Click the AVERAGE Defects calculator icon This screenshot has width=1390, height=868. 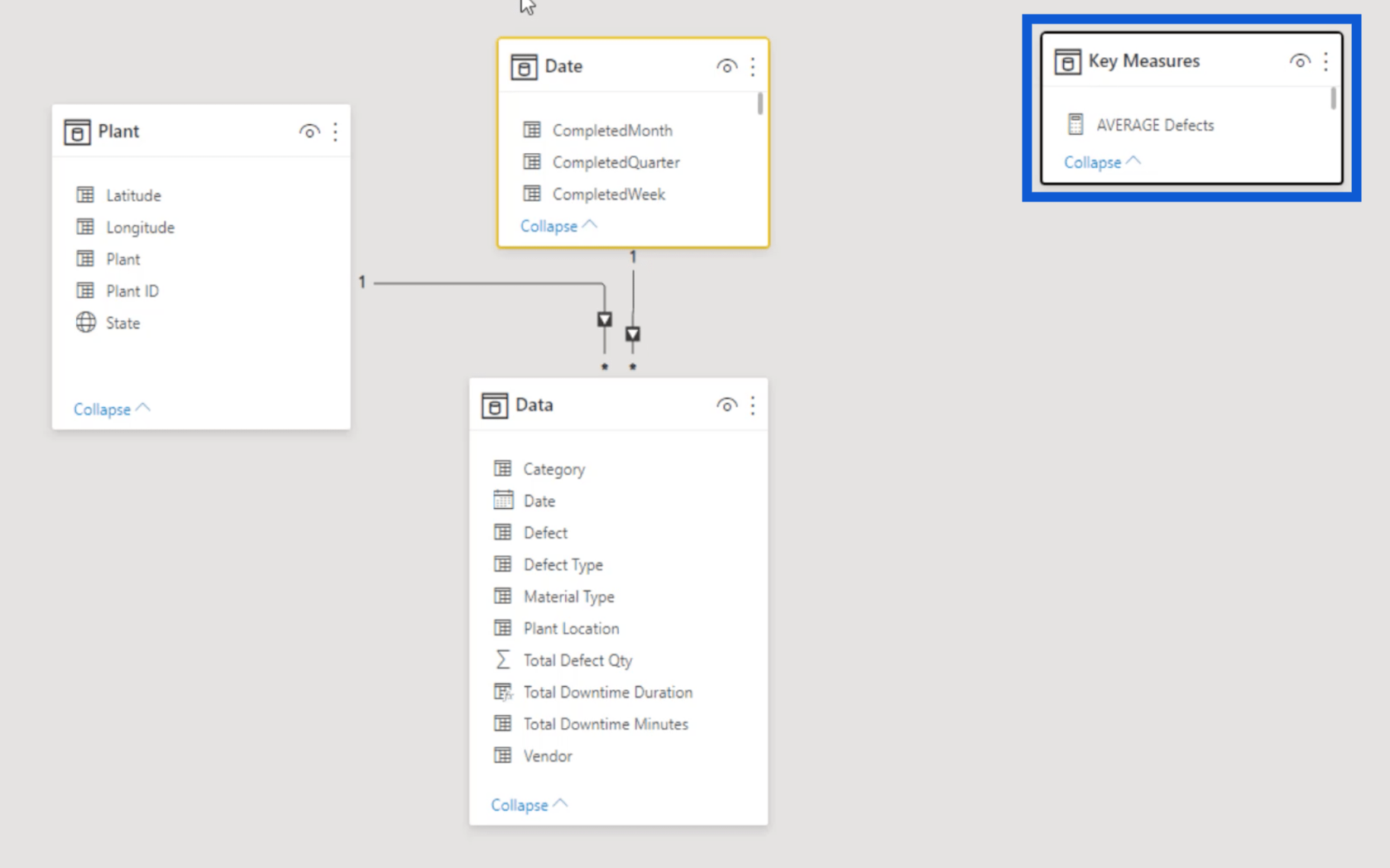[x=1076, y=124]
